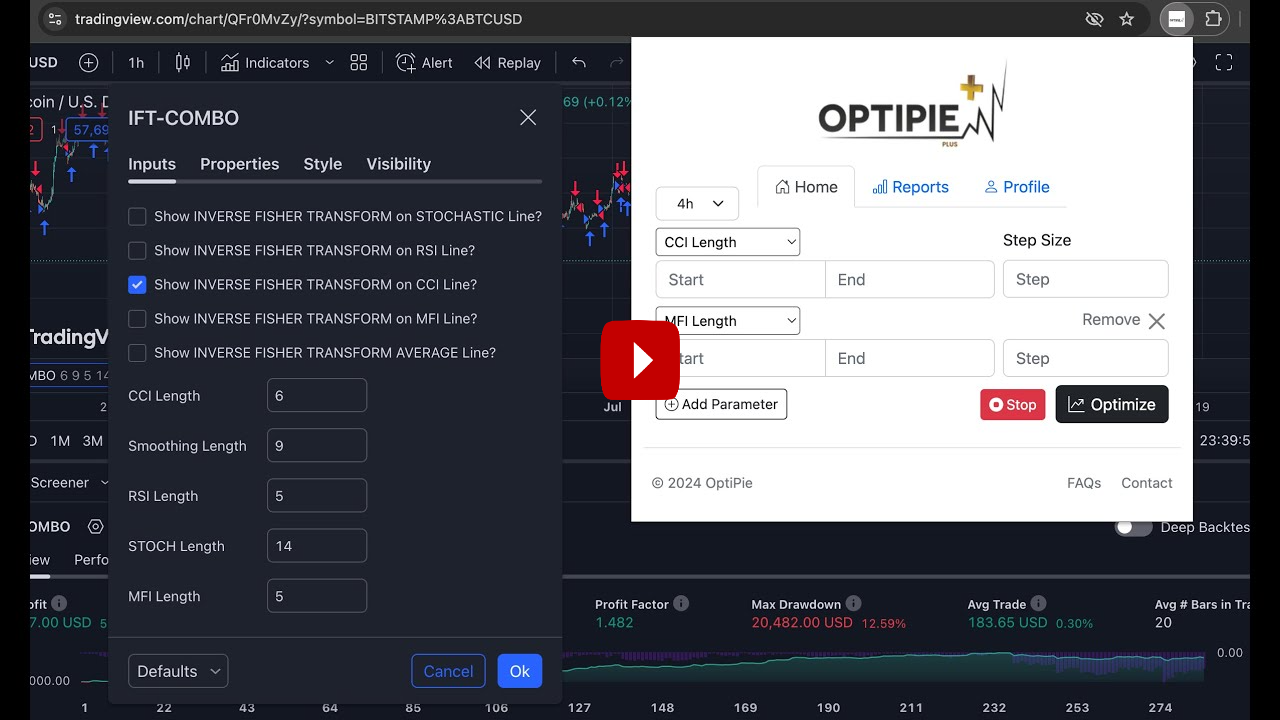Enable INVERSE FISHER TRANSFORM on RSI Line
The width and height of the screenshot is (1280, 720).
coord(137,250)
